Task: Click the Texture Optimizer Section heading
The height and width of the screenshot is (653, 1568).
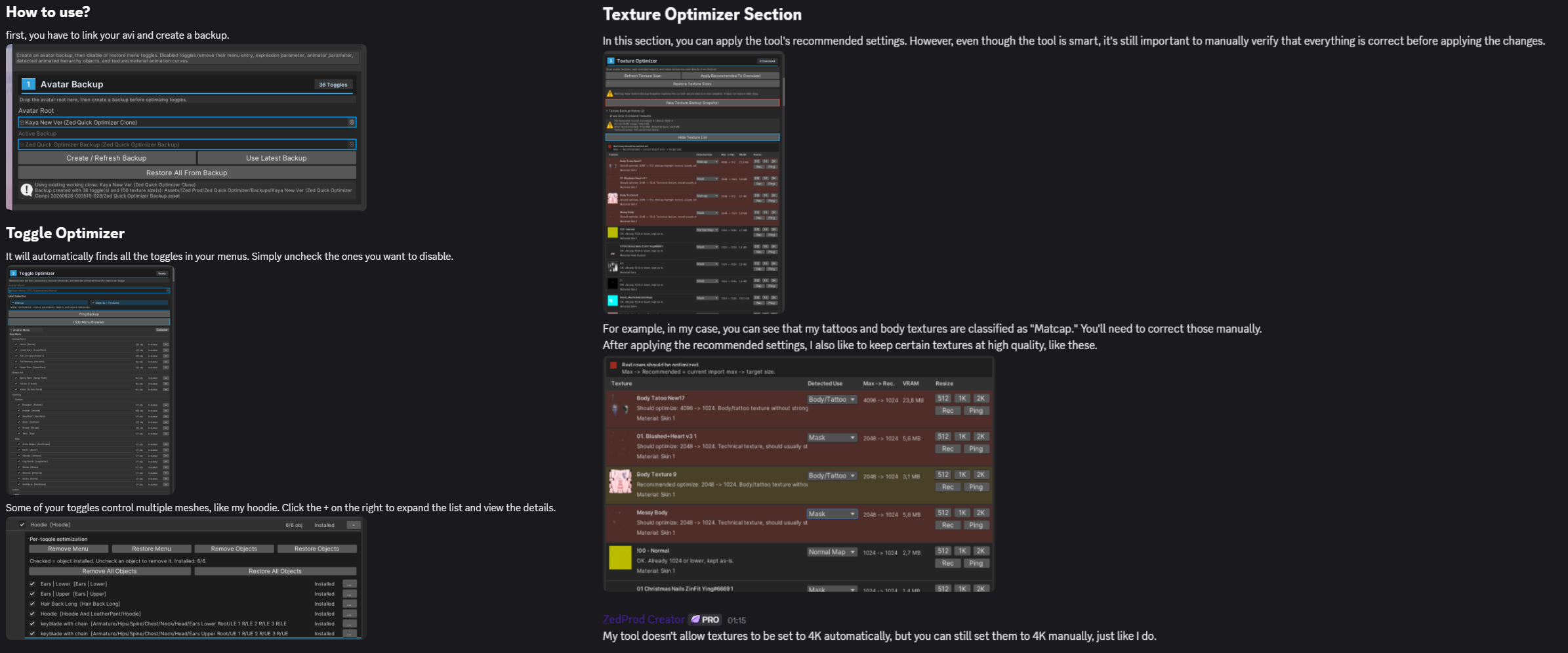Action: coord(702,14)
